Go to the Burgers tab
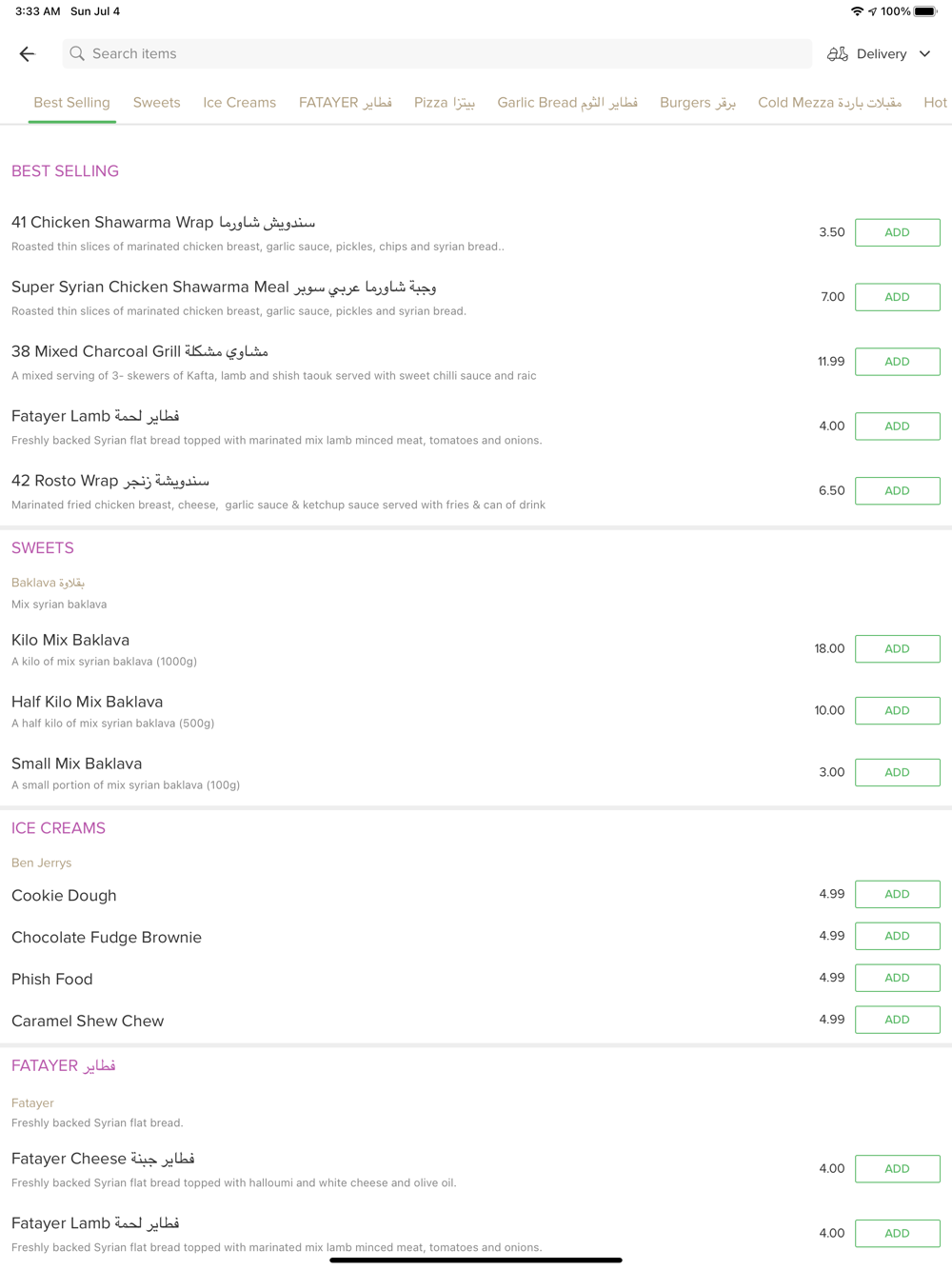 (x=697, y=103)
